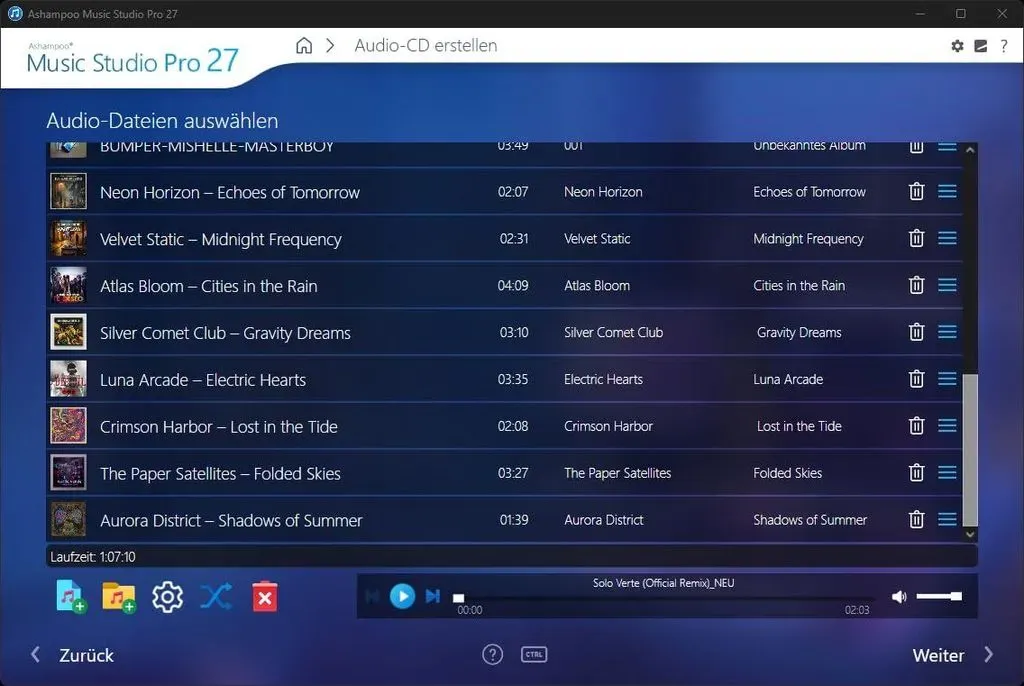1024x686 pixels.
Task: Click reorder handle of Silver Comet Club row
Action: (948, 333)
